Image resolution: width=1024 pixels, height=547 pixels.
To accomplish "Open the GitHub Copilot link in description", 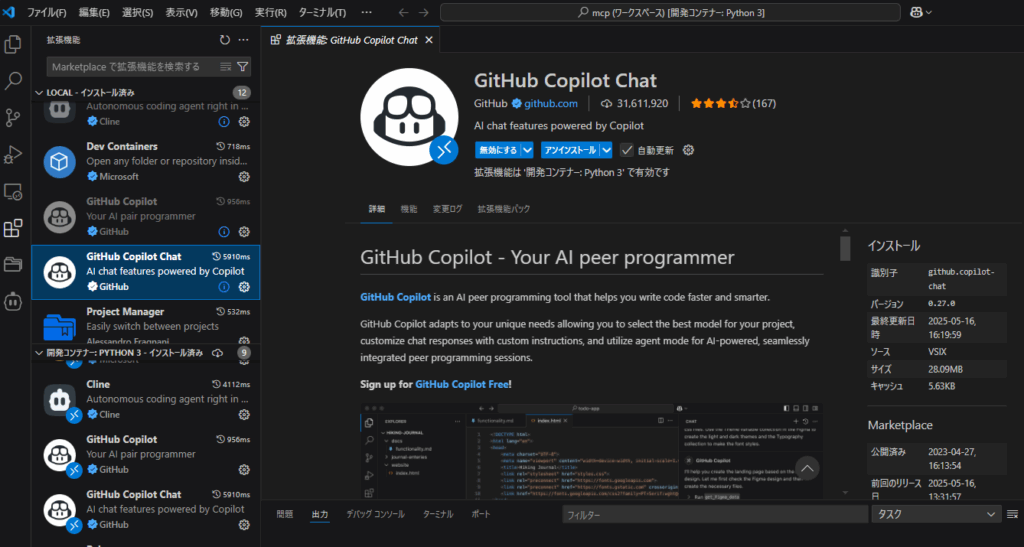I will (x=395, y=297).
